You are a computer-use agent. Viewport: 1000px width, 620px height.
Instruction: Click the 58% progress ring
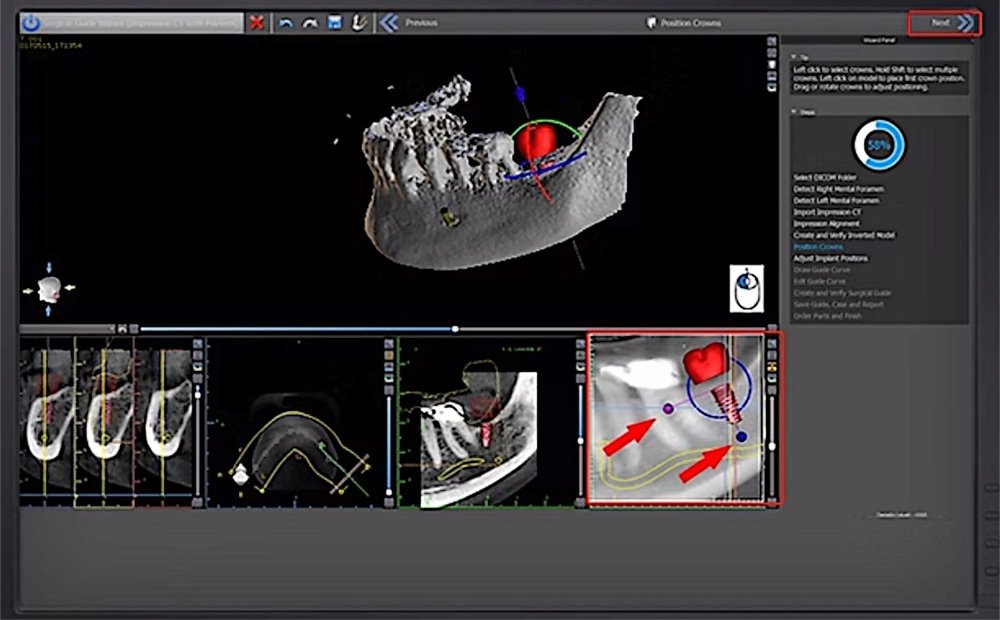879,145
